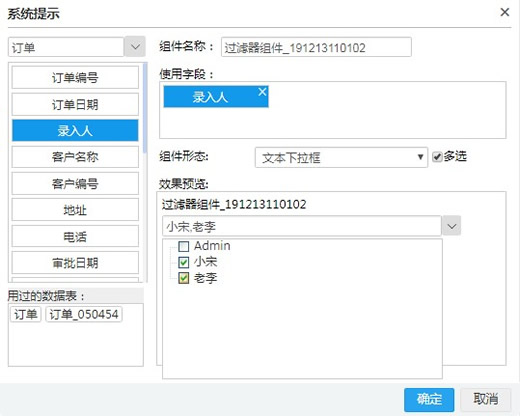Choose the 审批日期 field
This screenshot has width=520, height=416.
(x=75, y=263)
